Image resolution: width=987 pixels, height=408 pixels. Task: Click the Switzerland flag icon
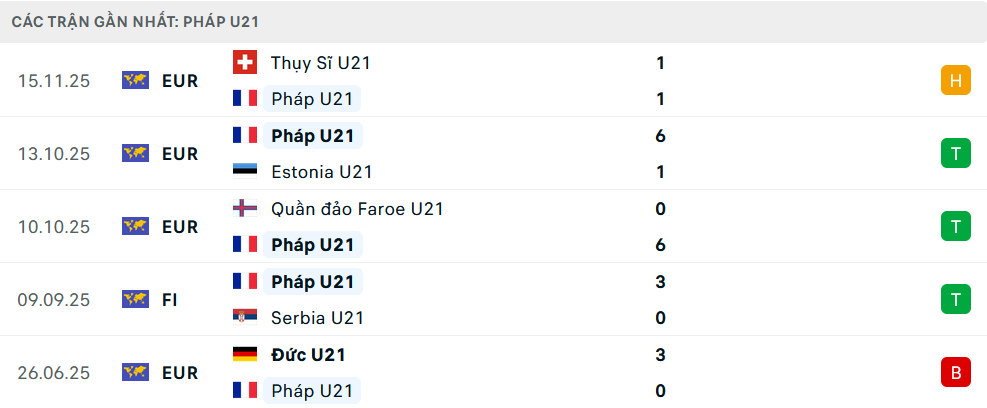(x=244, y=63)
